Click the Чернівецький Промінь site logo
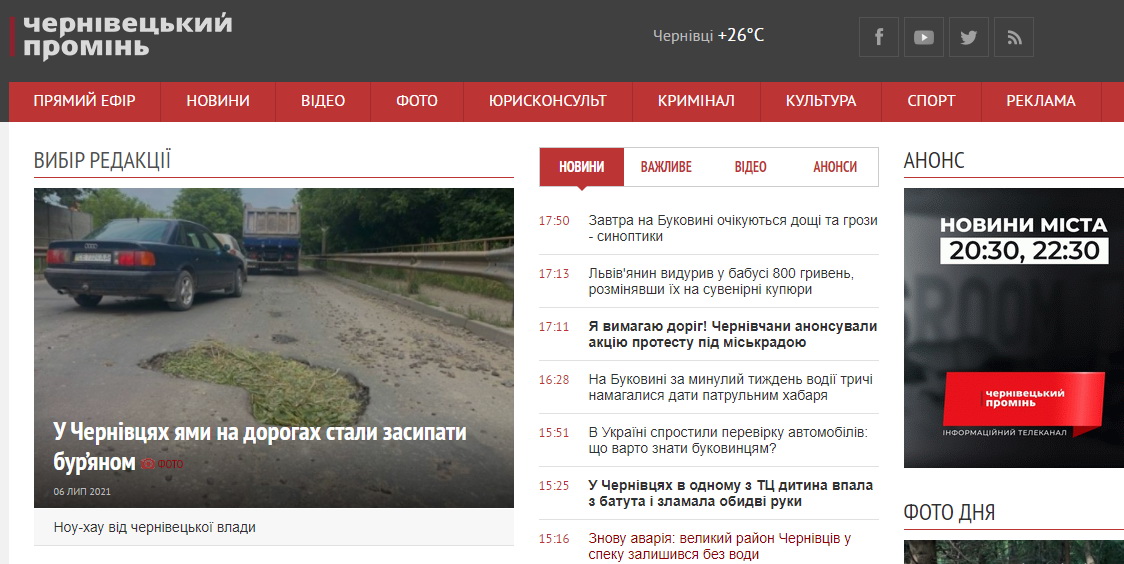Viewport: 1124px width, 564px height. pos(126,36)
